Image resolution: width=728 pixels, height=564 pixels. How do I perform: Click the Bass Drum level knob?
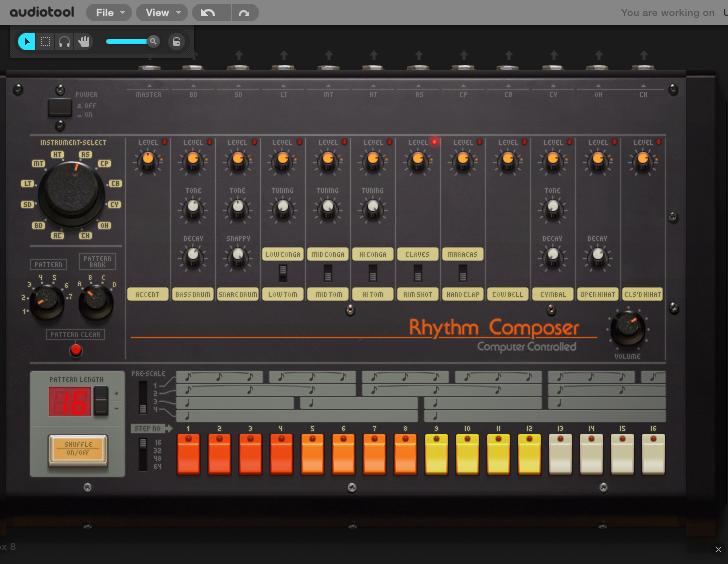coord(193,161)
